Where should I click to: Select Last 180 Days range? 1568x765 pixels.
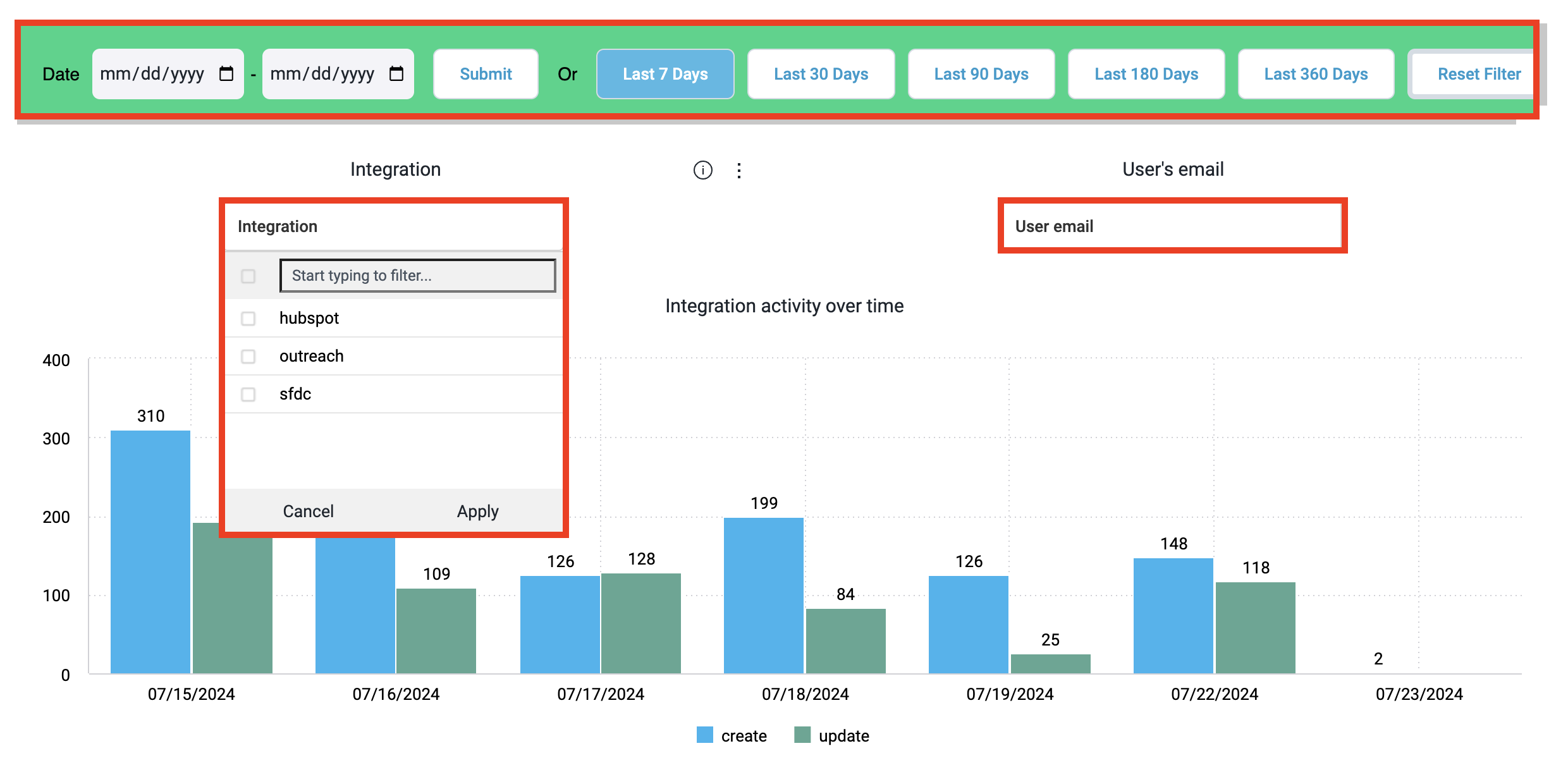1146,74
